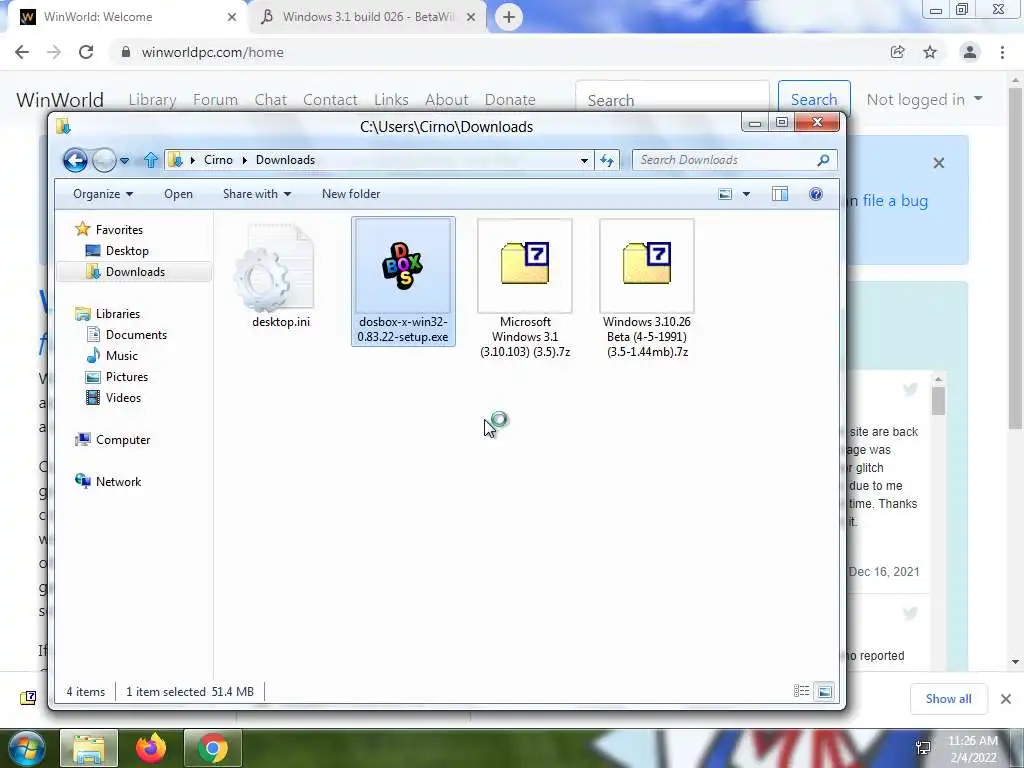
Task: View site lock info in Chrome
Action: pos(126,52)
